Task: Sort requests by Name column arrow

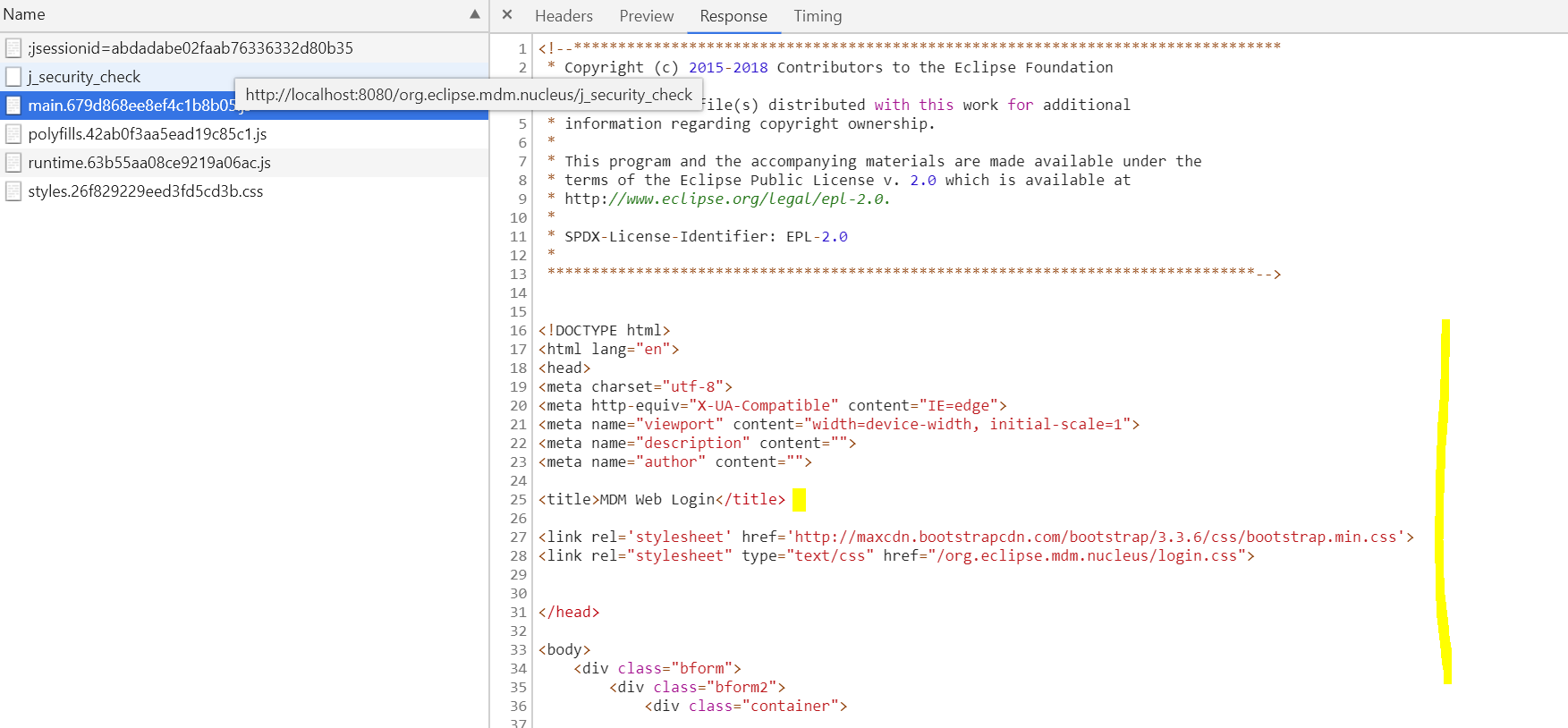Action: [x=475, y=14]
